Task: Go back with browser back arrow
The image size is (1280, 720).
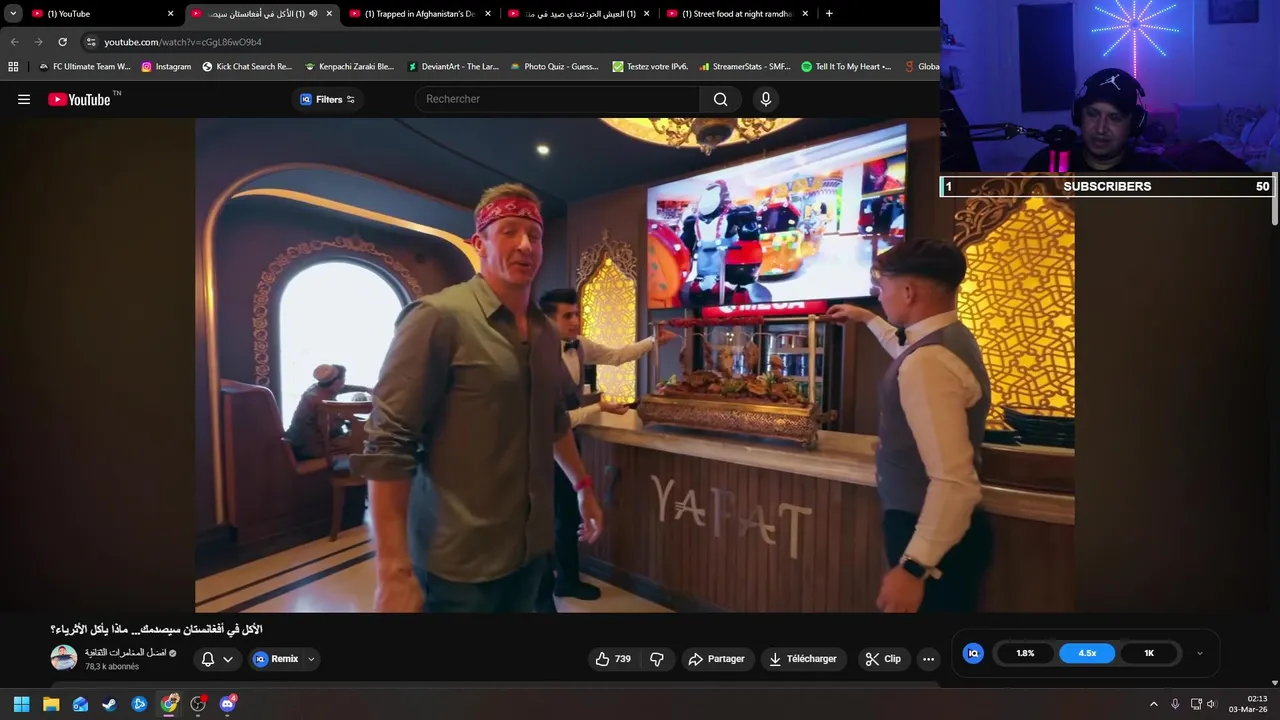Action: [14, 42]
